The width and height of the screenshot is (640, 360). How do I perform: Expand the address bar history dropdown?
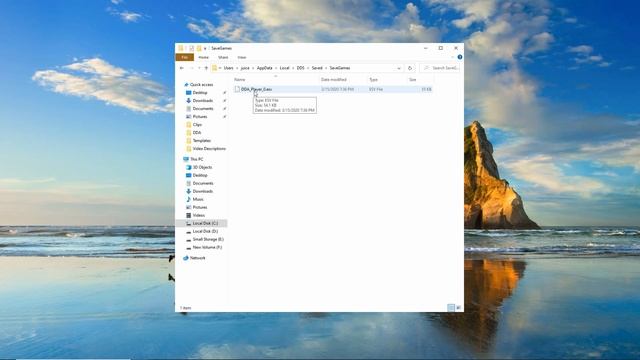pyautogui.click(x=399, y=68)
